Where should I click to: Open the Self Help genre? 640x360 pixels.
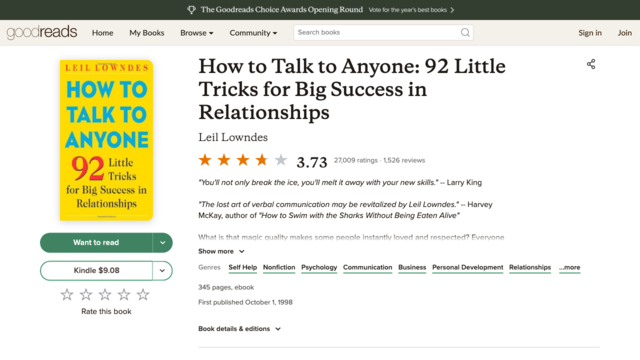pyautogui.click(x=242, y=267)
